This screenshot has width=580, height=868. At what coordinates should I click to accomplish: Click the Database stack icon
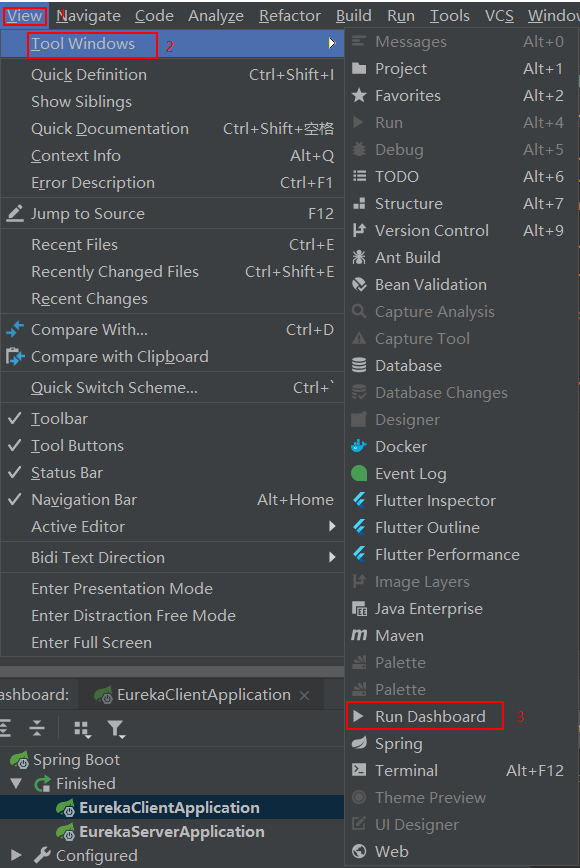[x=359, y=365]
